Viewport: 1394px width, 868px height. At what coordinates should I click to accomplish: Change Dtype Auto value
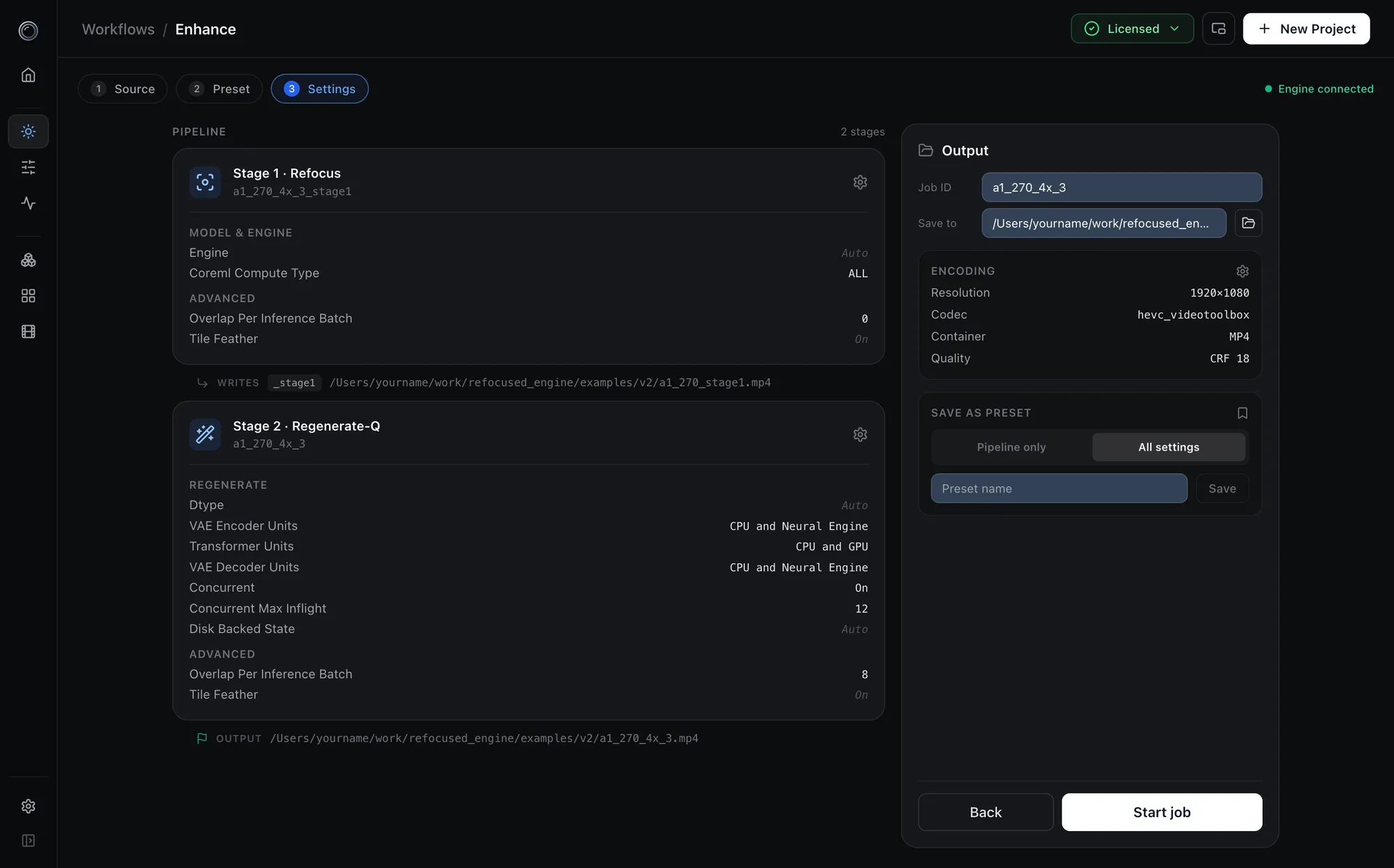click(855, 506)
